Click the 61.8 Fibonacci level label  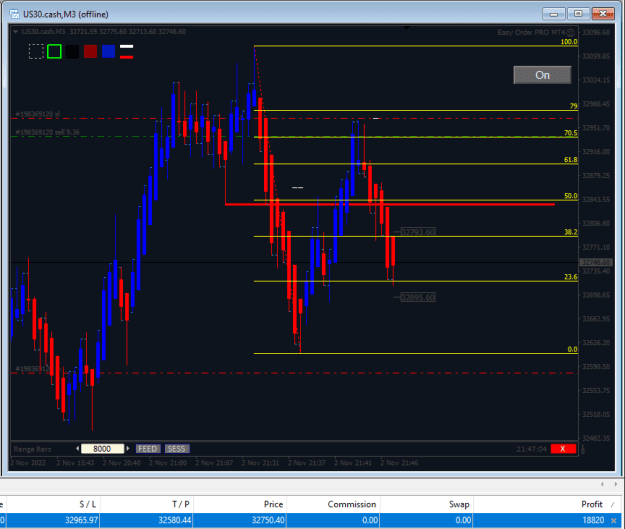[570, 159]
